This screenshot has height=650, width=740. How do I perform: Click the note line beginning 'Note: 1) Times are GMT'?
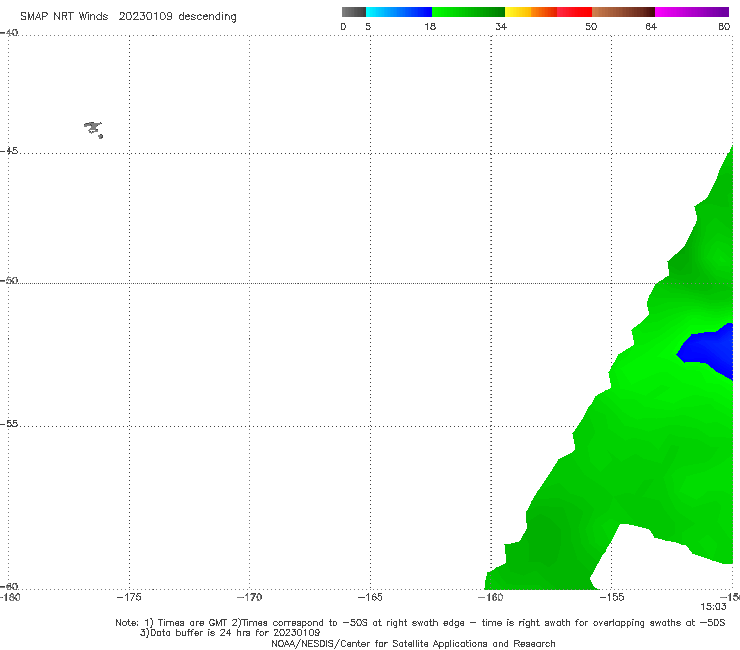coord(420,623)
